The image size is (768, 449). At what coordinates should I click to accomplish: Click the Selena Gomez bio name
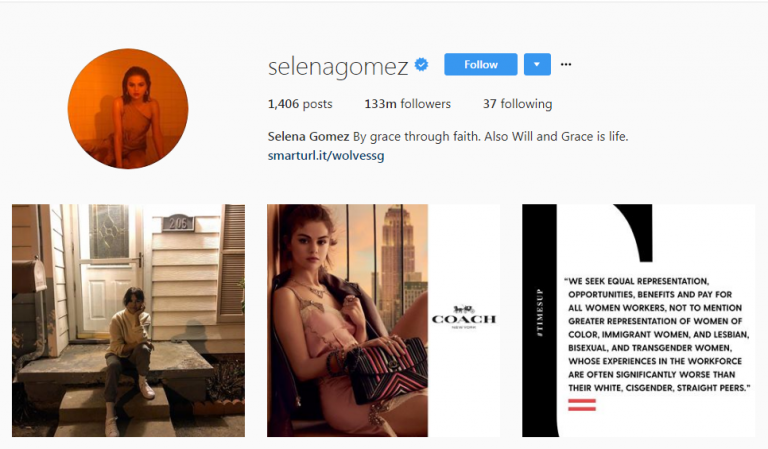coord(308,137)
